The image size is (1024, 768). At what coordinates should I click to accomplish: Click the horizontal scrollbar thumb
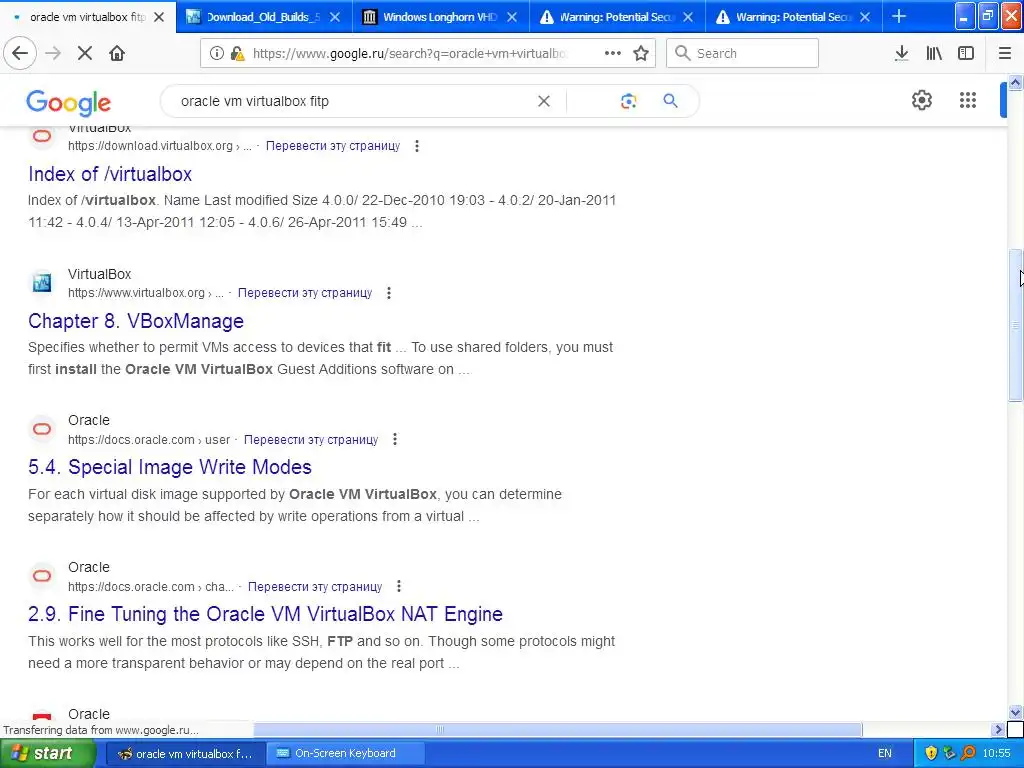point(558,729)
